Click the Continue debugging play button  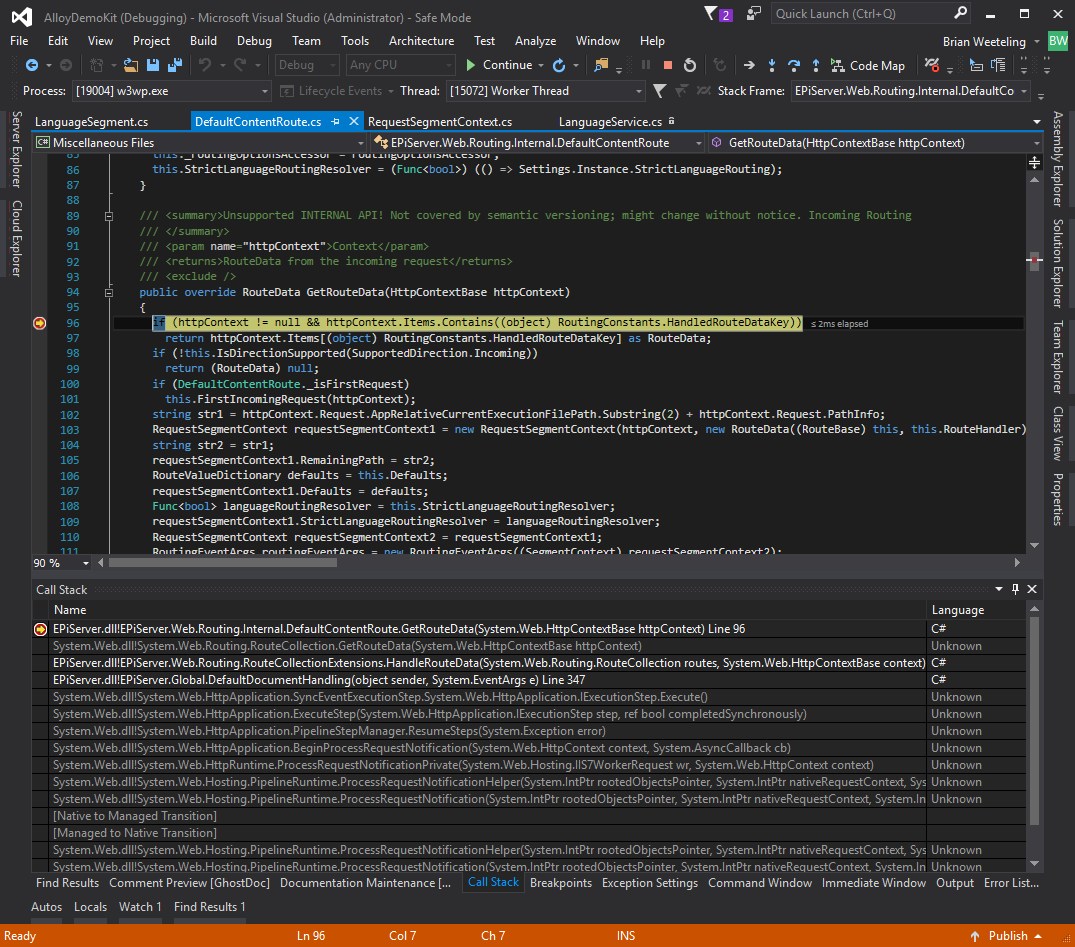[x=499, y=65]
